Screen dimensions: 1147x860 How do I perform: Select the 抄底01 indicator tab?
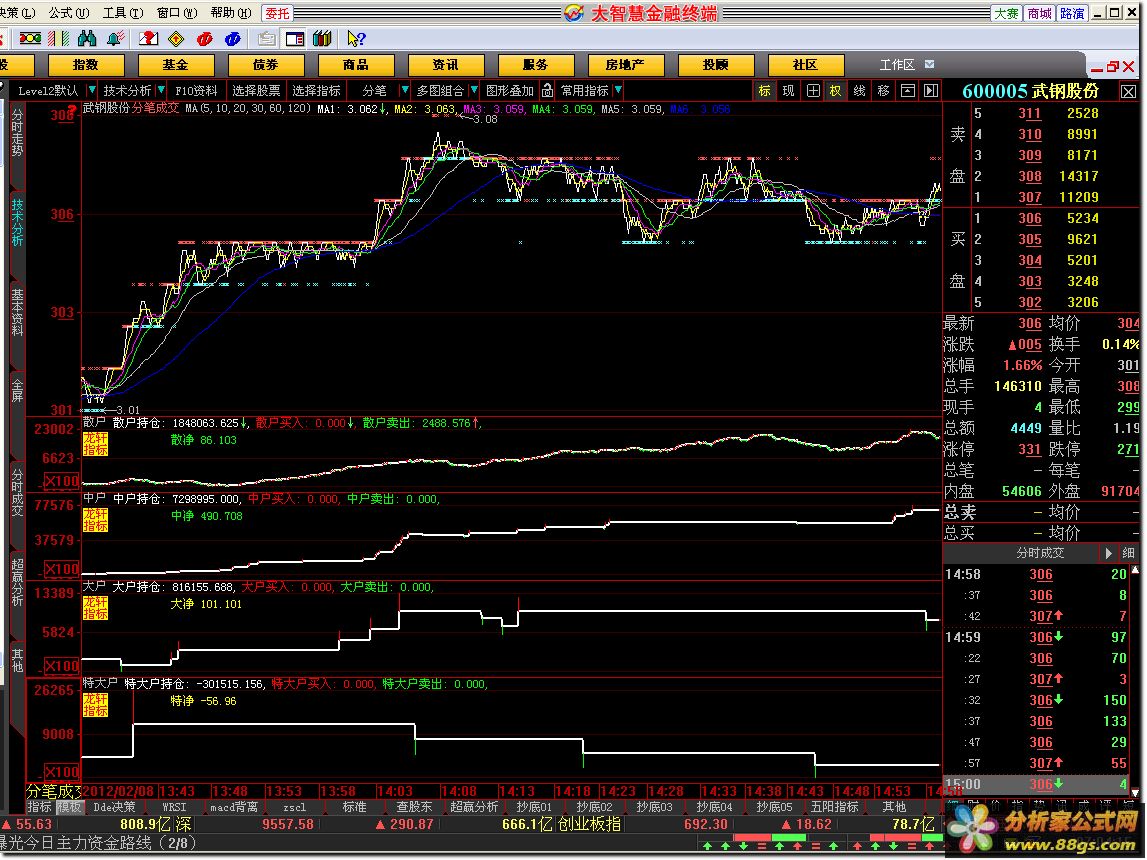click(534, 807)
